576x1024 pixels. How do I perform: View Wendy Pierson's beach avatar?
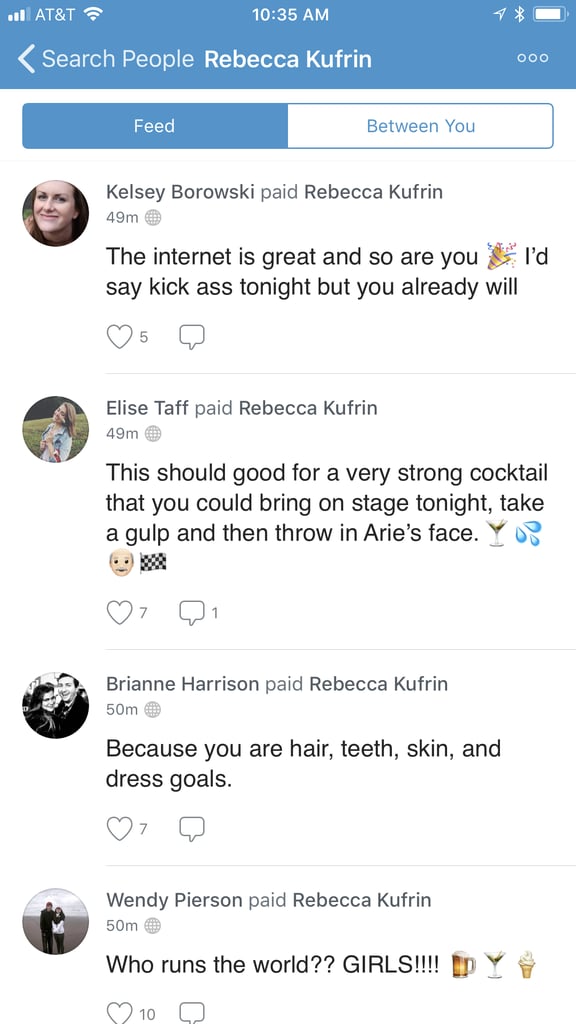click(x=56, y=921)
